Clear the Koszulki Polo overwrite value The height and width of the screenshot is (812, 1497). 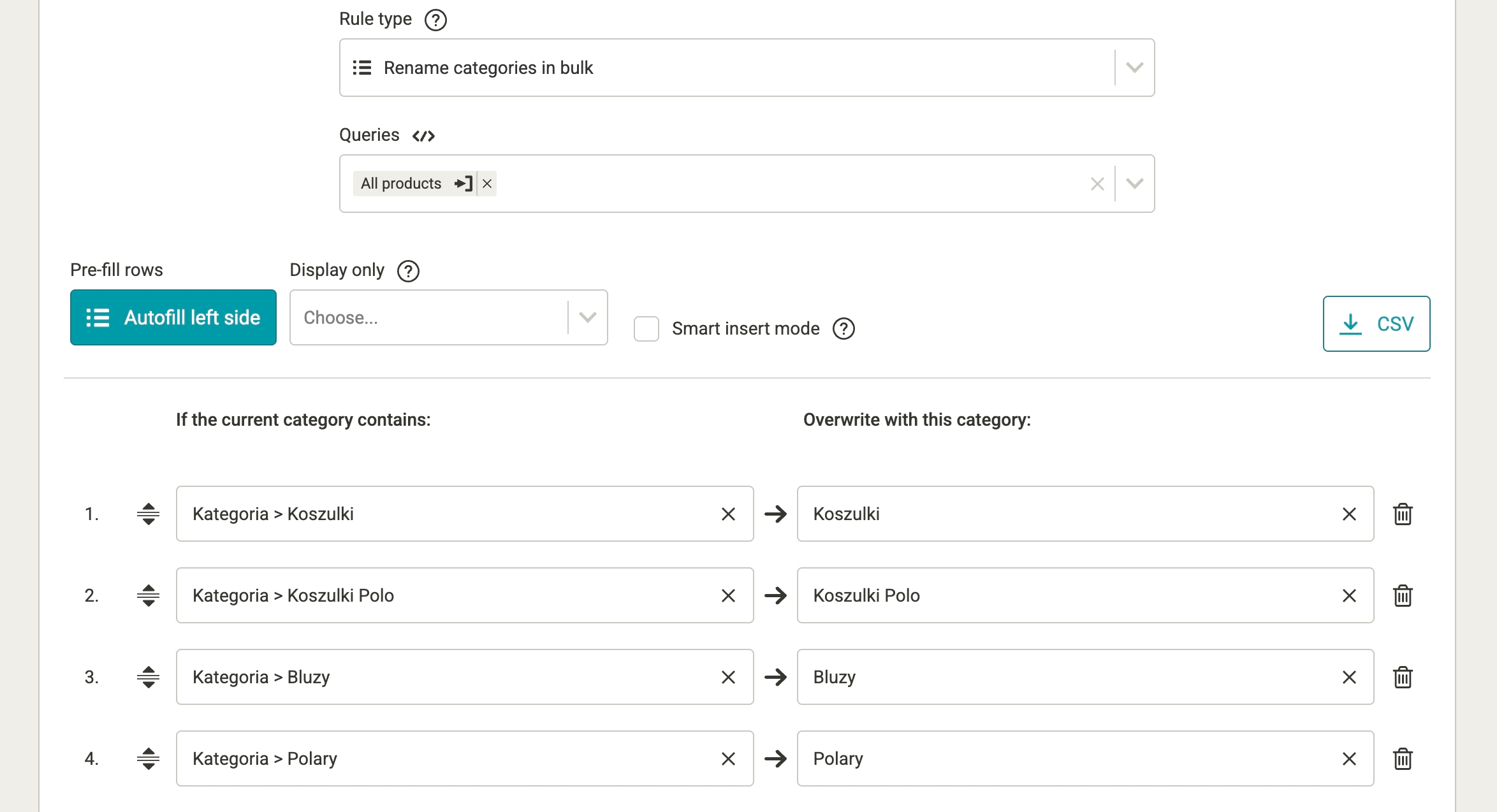1349,596
